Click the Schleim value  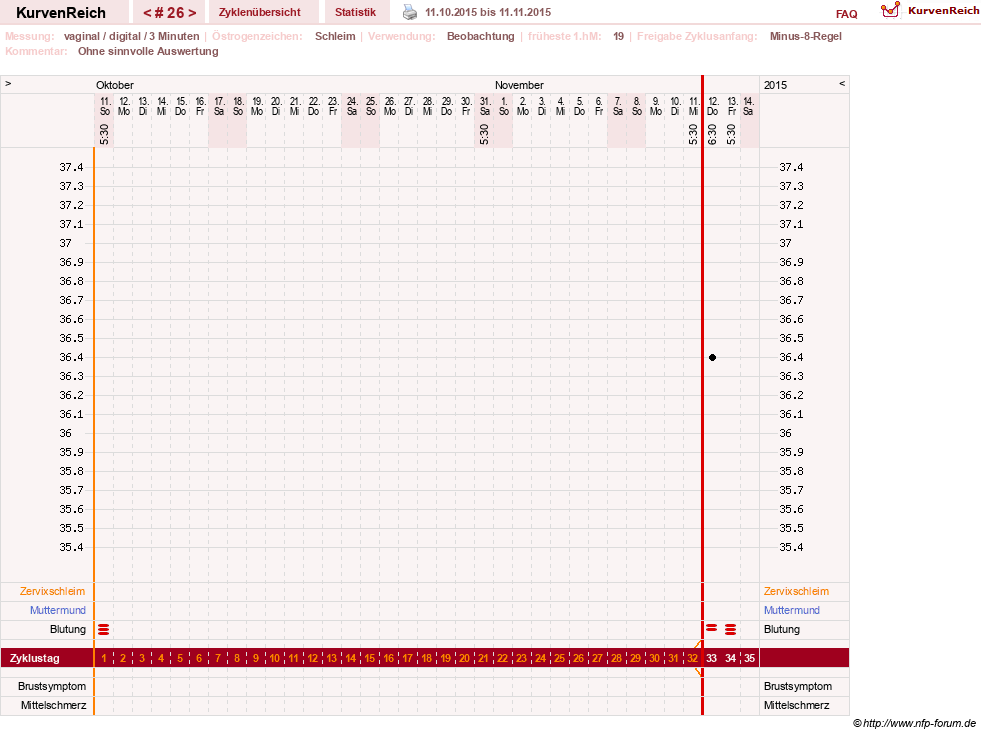point(335,36)
